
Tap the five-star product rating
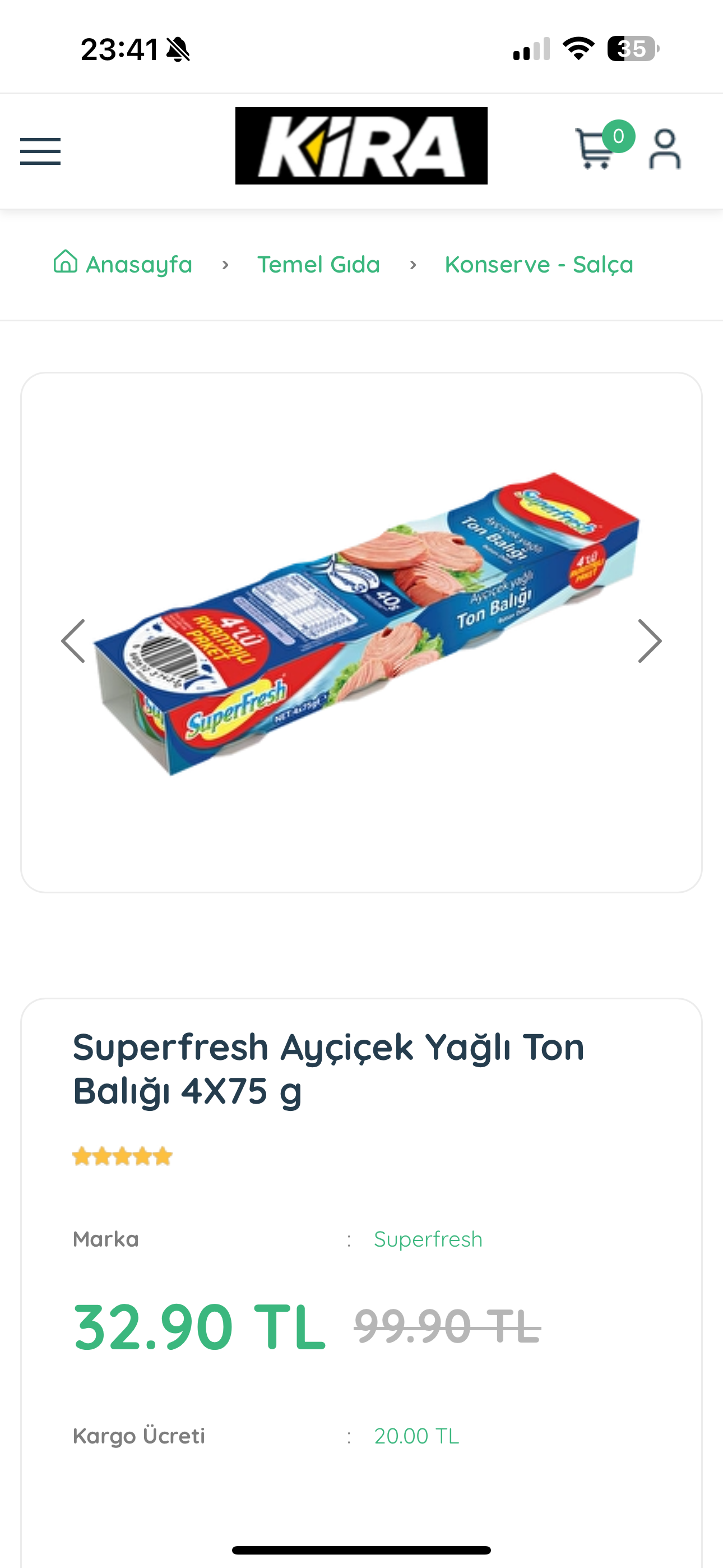click(122, 1156)
